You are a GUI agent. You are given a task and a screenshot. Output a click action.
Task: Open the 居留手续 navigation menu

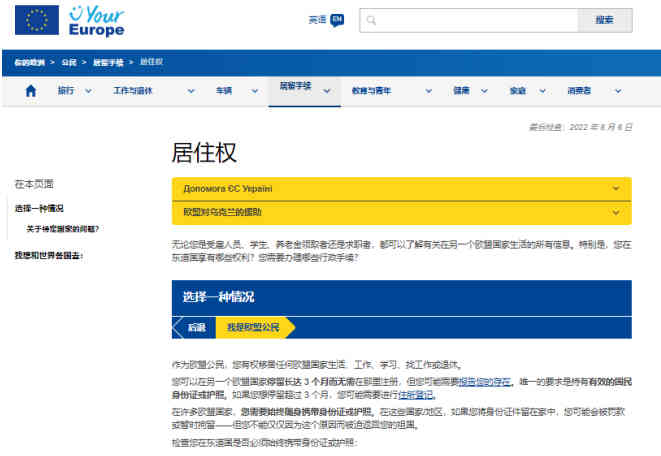click(297, 88)
